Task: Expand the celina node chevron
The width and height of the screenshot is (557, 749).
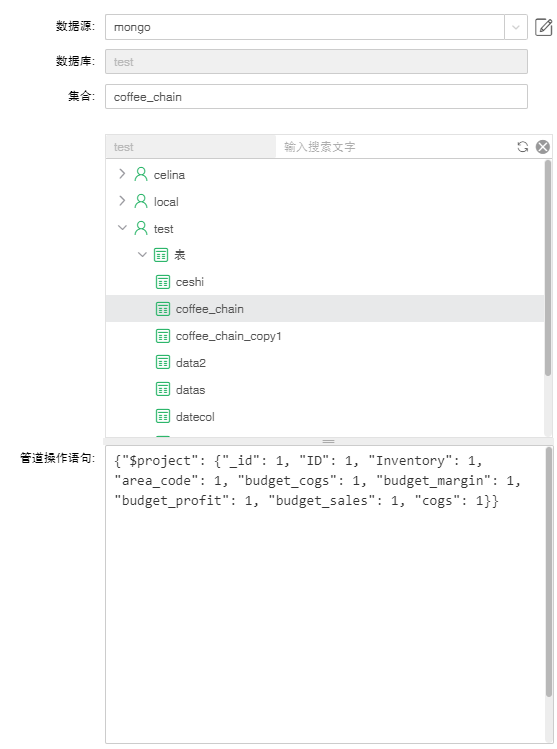Action: [122, 174]
